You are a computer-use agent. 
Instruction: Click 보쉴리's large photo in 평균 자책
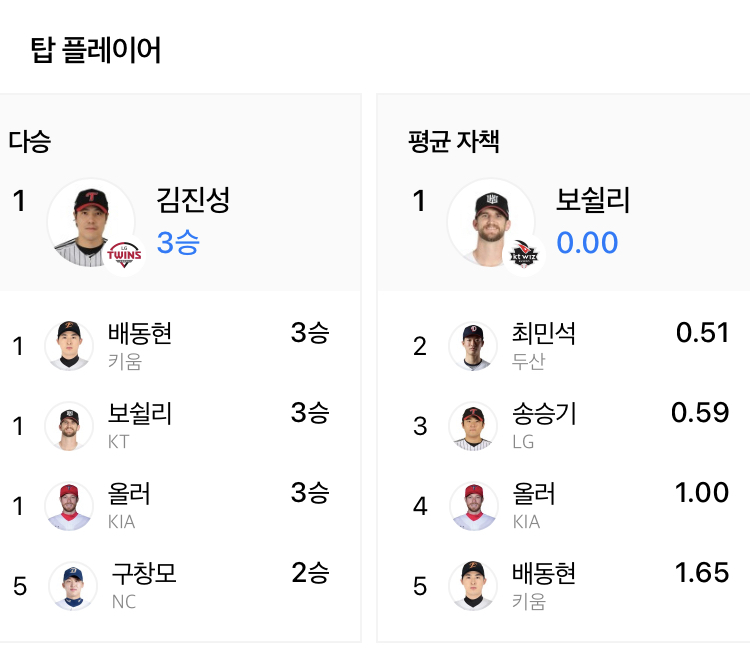click(x=490, y=222)
